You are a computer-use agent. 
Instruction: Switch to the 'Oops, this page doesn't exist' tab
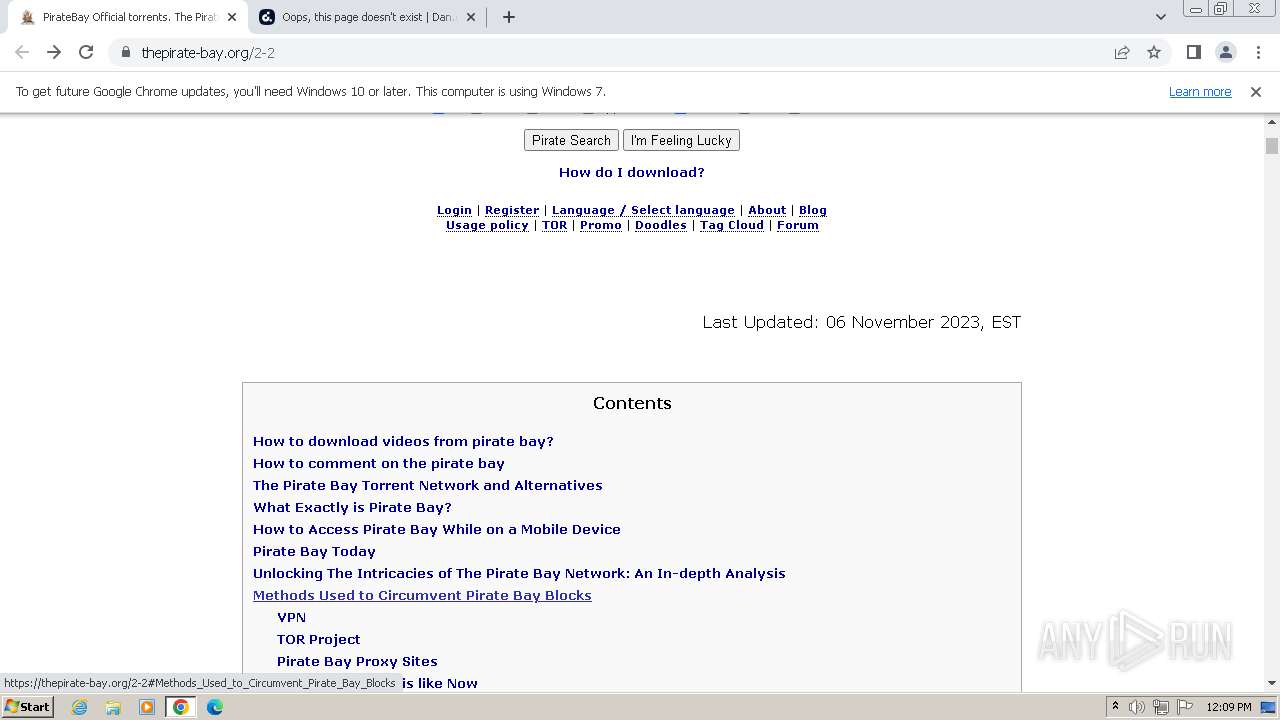367,17
